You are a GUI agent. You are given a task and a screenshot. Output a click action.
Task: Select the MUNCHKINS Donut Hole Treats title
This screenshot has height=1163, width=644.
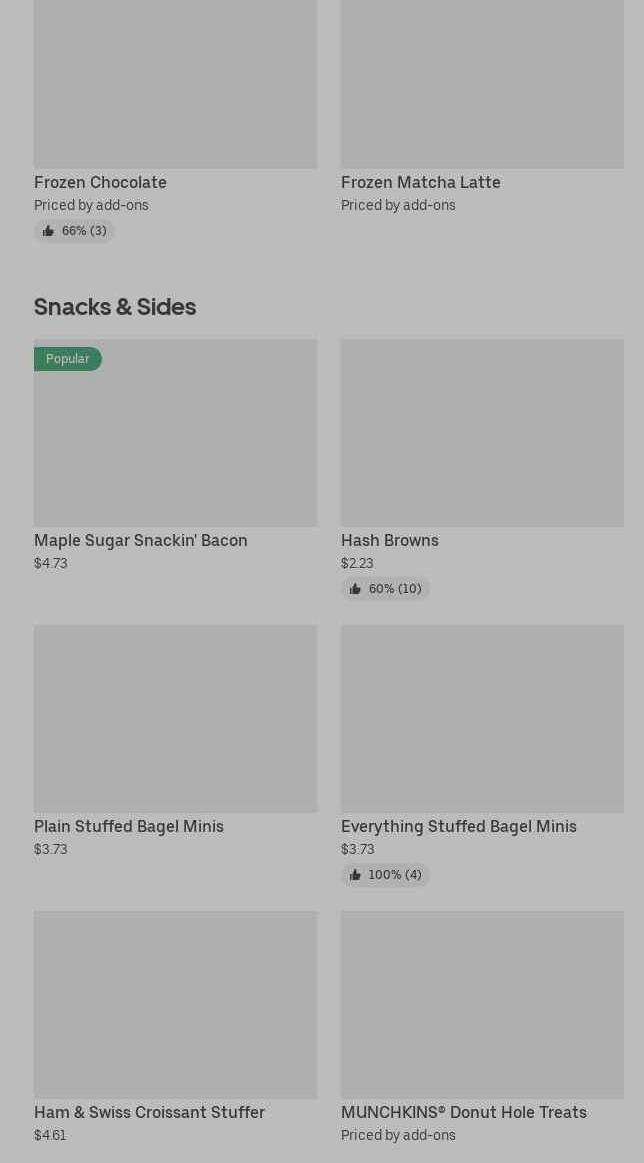[464, 1112]
